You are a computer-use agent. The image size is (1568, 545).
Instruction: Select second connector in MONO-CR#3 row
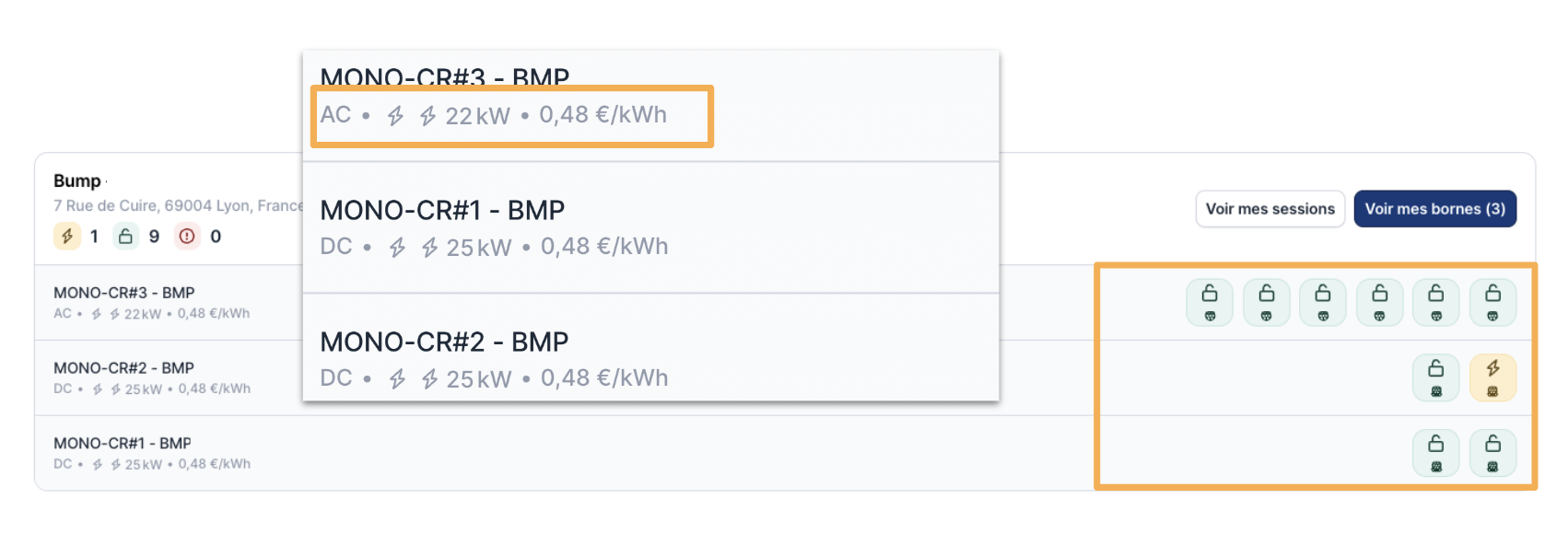pyautogui.click(x=1267, y=302)
